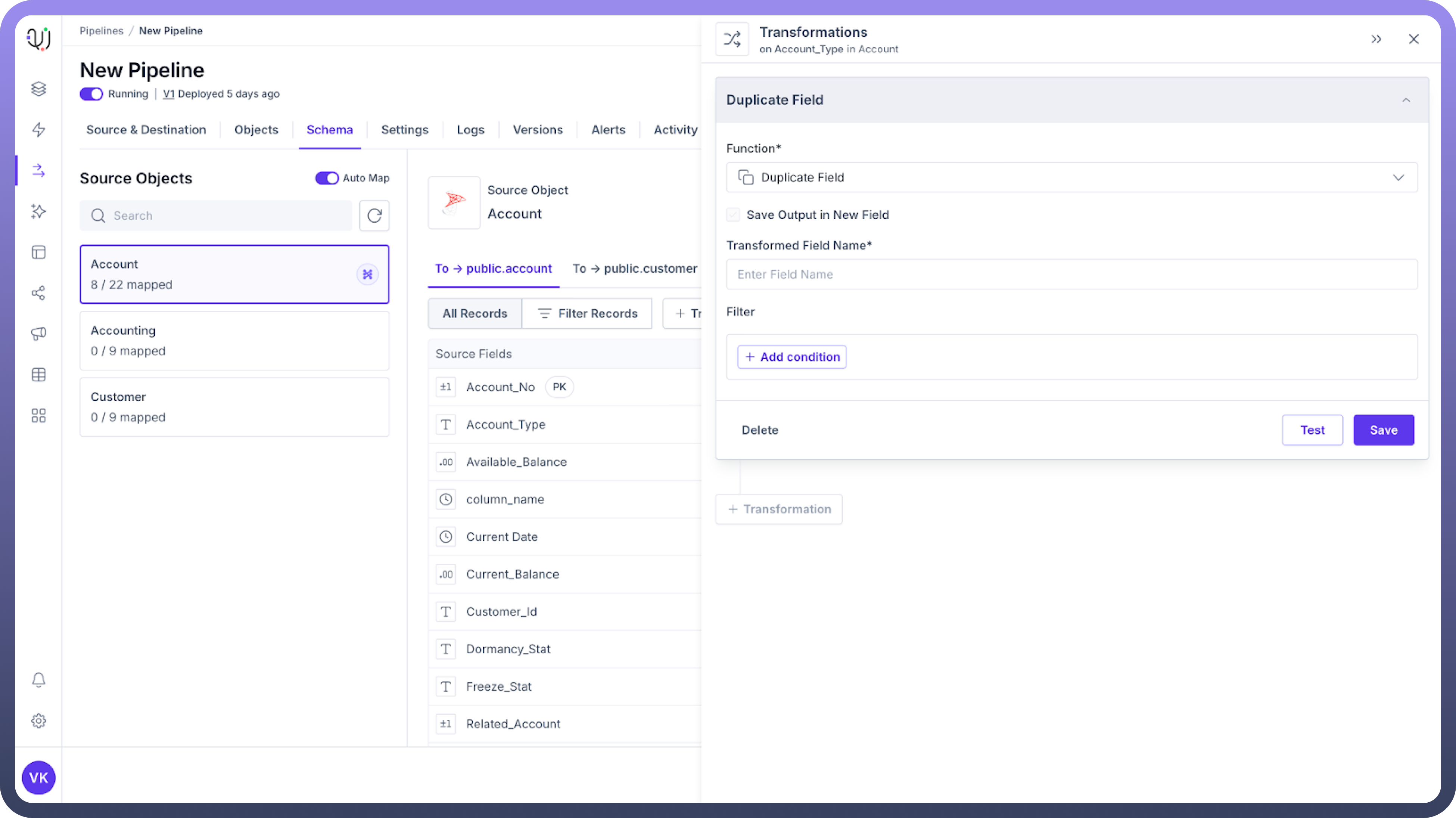Click the double-arrow expand panel icon

tap(1376, 39)
